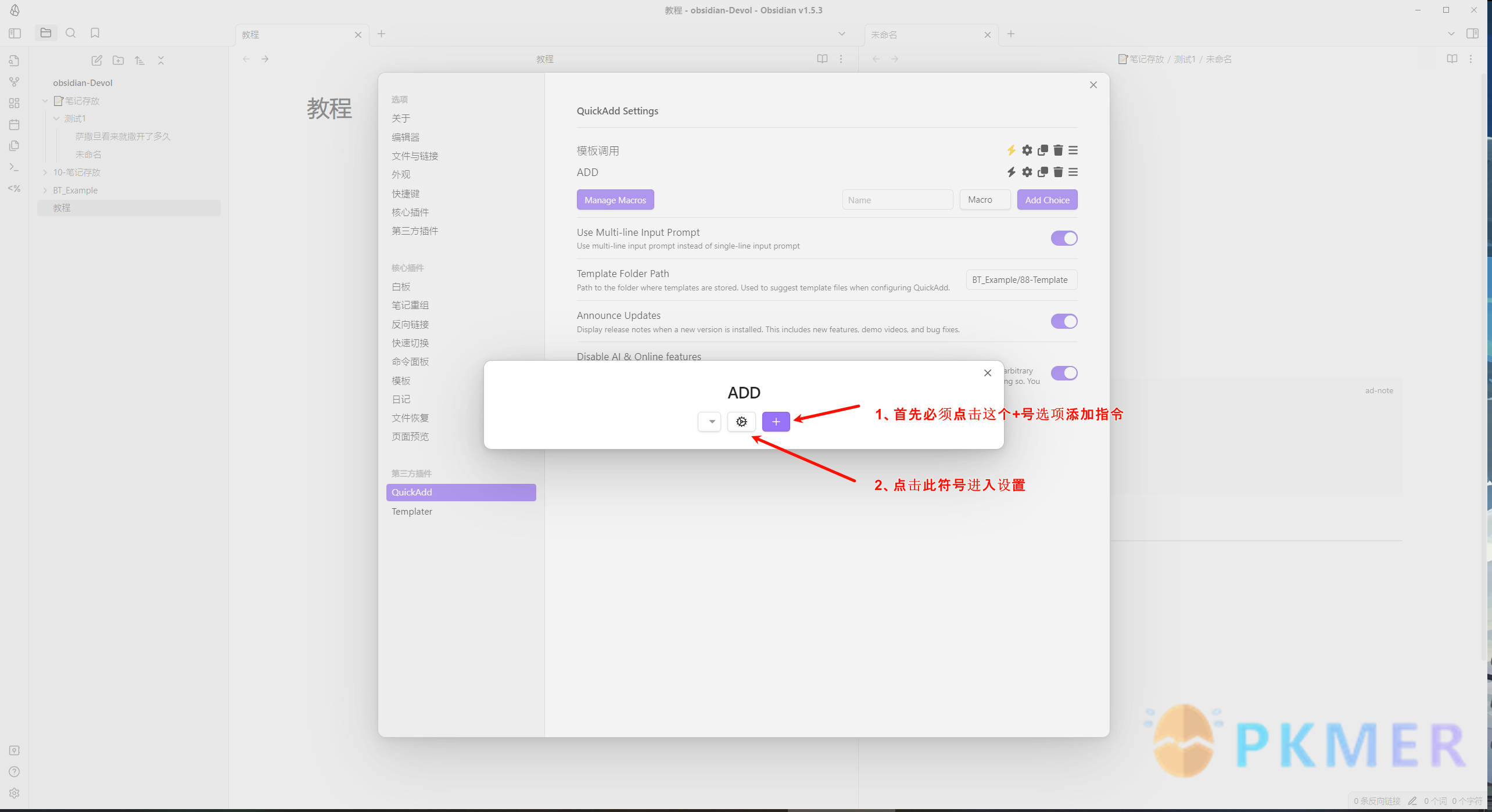Toggle Use Multi-line Input Prompt
This screenshot has width=1492, height=812.
[1064, 238]
